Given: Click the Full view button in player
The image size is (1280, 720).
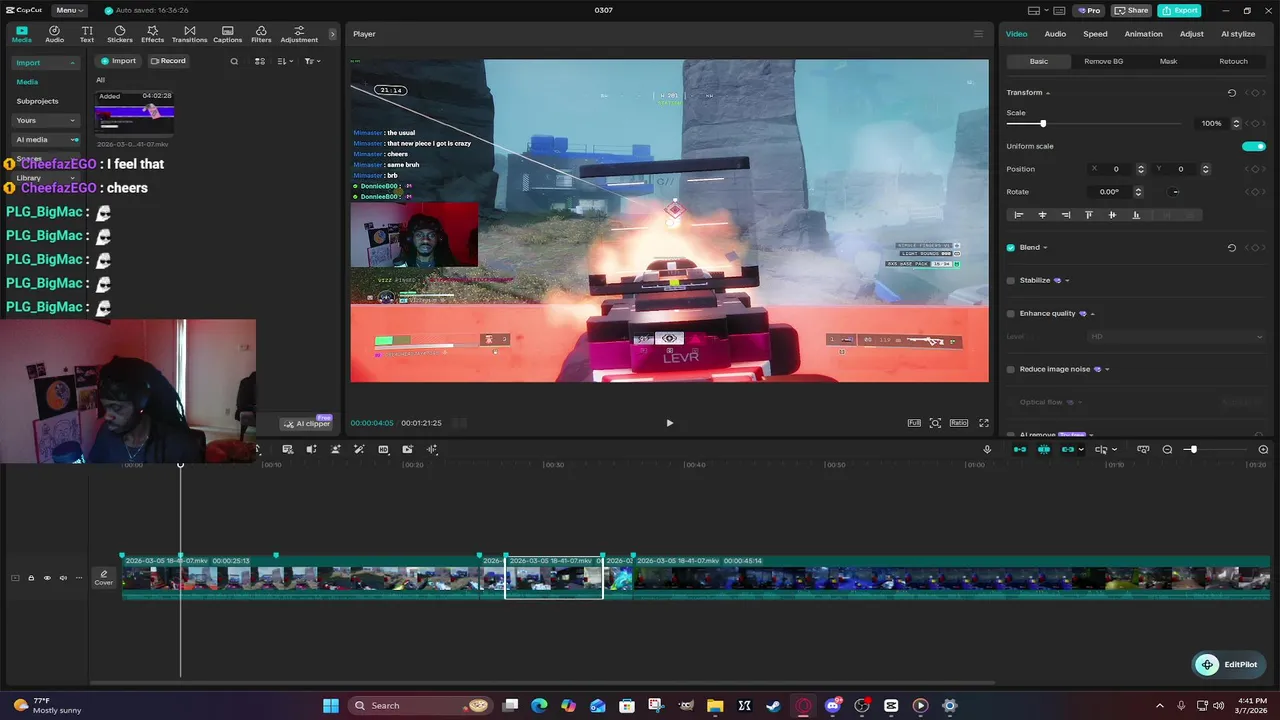Looking at the screenshot, I should pyautogui.click(x=914, y=423).
